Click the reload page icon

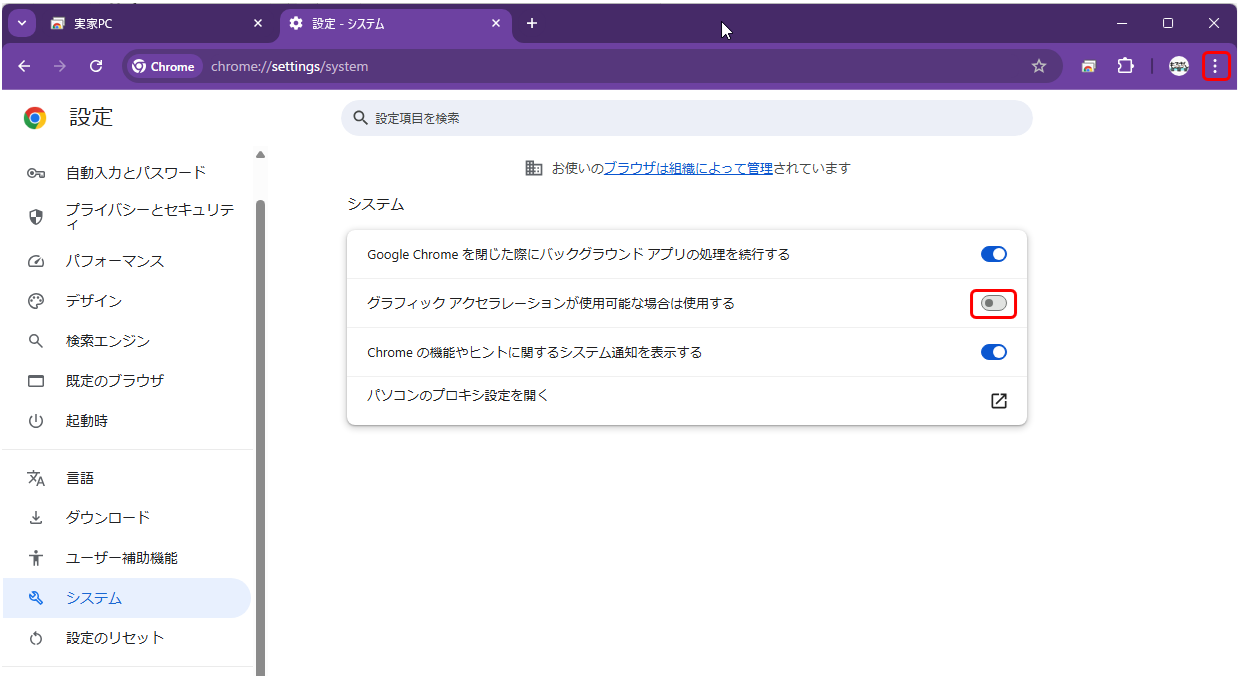point(96,66)
